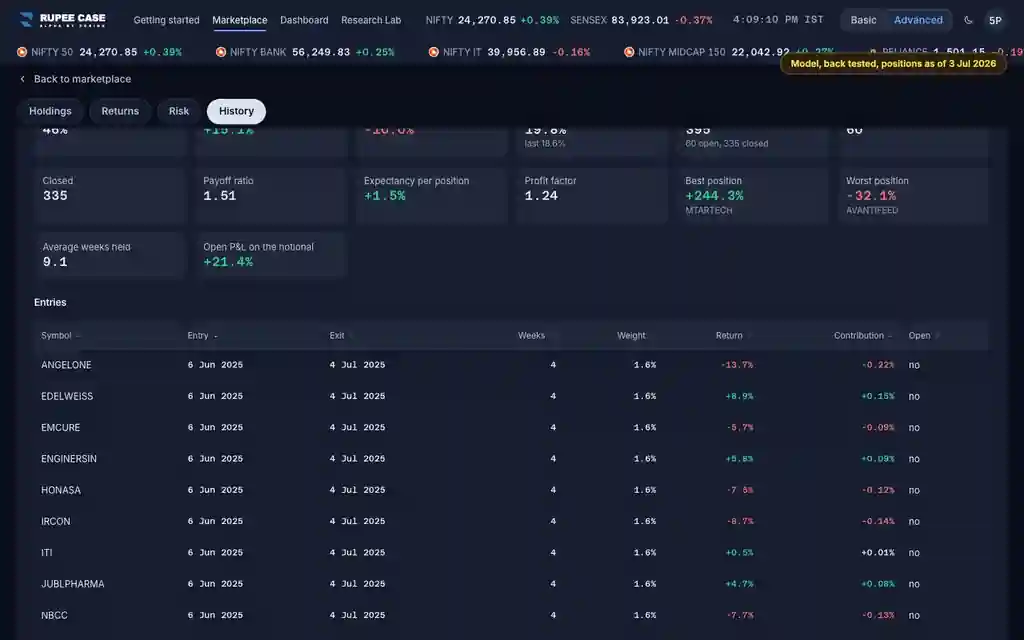Select ANGELONE symbol row
Image resolution: width=1024 pixels, height=640 pixels.
(511, 365)
